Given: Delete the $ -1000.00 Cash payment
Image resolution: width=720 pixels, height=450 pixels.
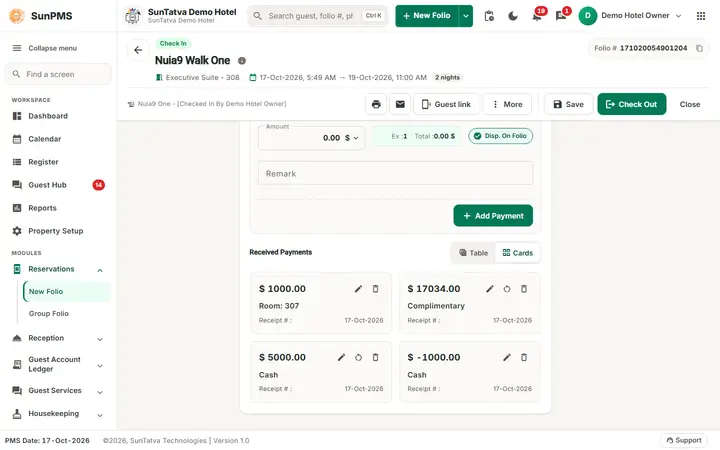Looking at the screenshot, I should click(x=523, y=357).
